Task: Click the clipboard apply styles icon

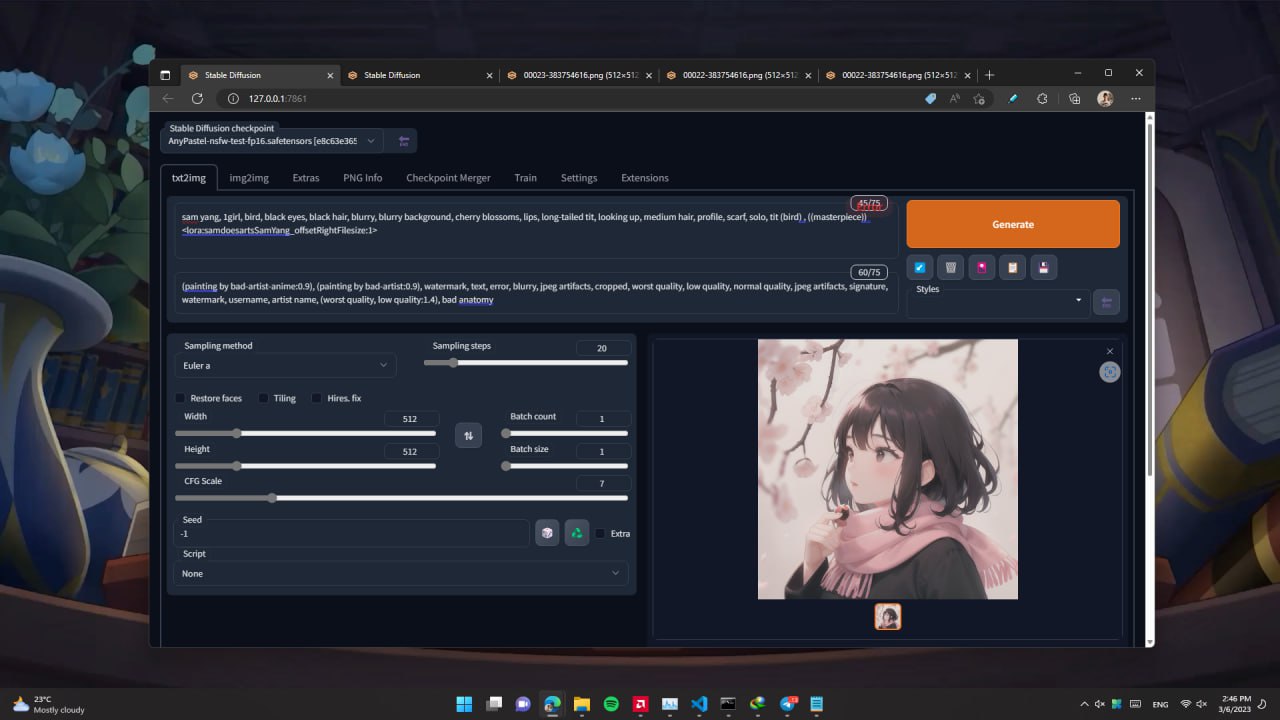Action: (x=1013, y=267)
